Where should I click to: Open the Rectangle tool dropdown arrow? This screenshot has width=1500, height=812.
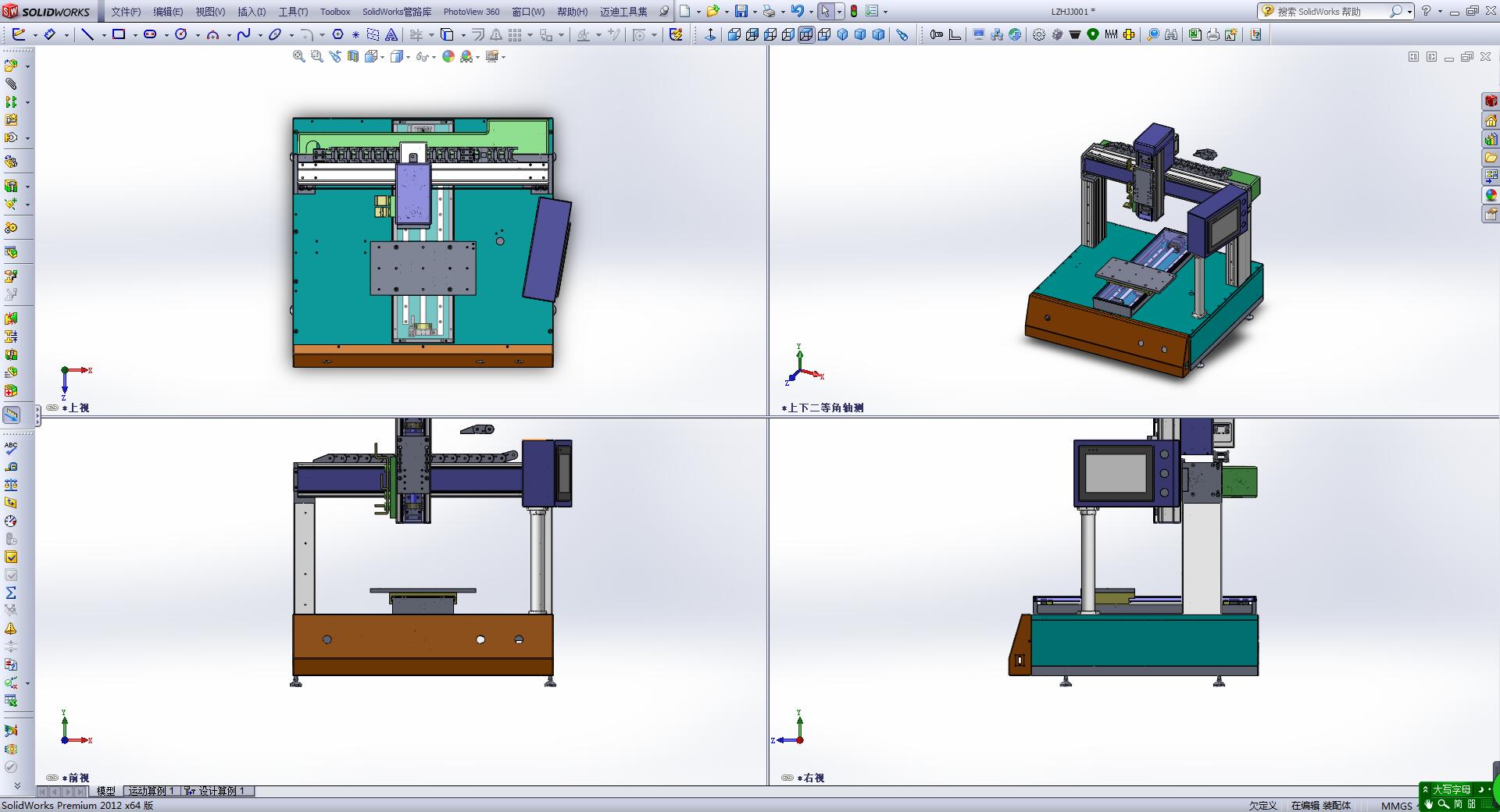[134, 35]
